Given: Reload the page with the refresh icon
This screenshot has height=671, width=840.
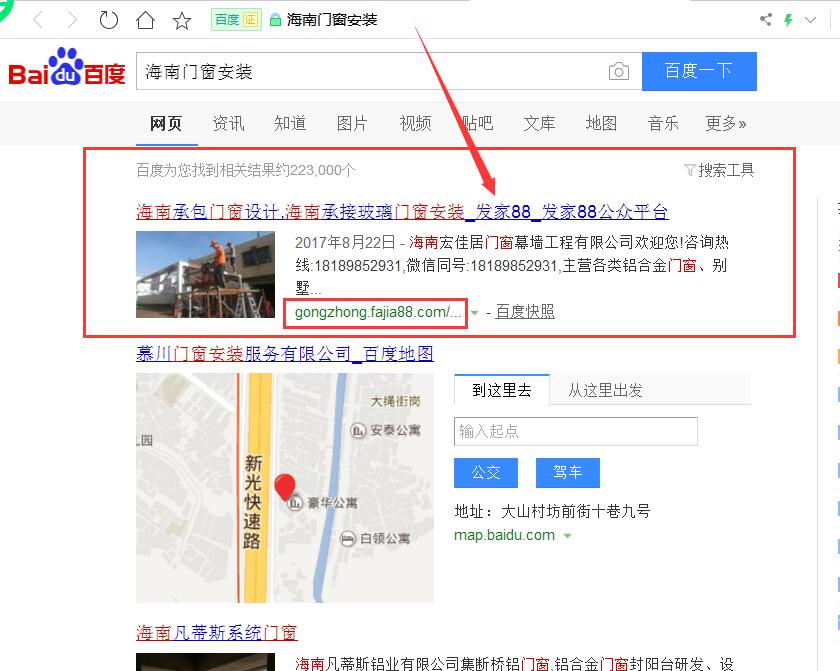Looking at the screenshot, I should pos(109,20).
